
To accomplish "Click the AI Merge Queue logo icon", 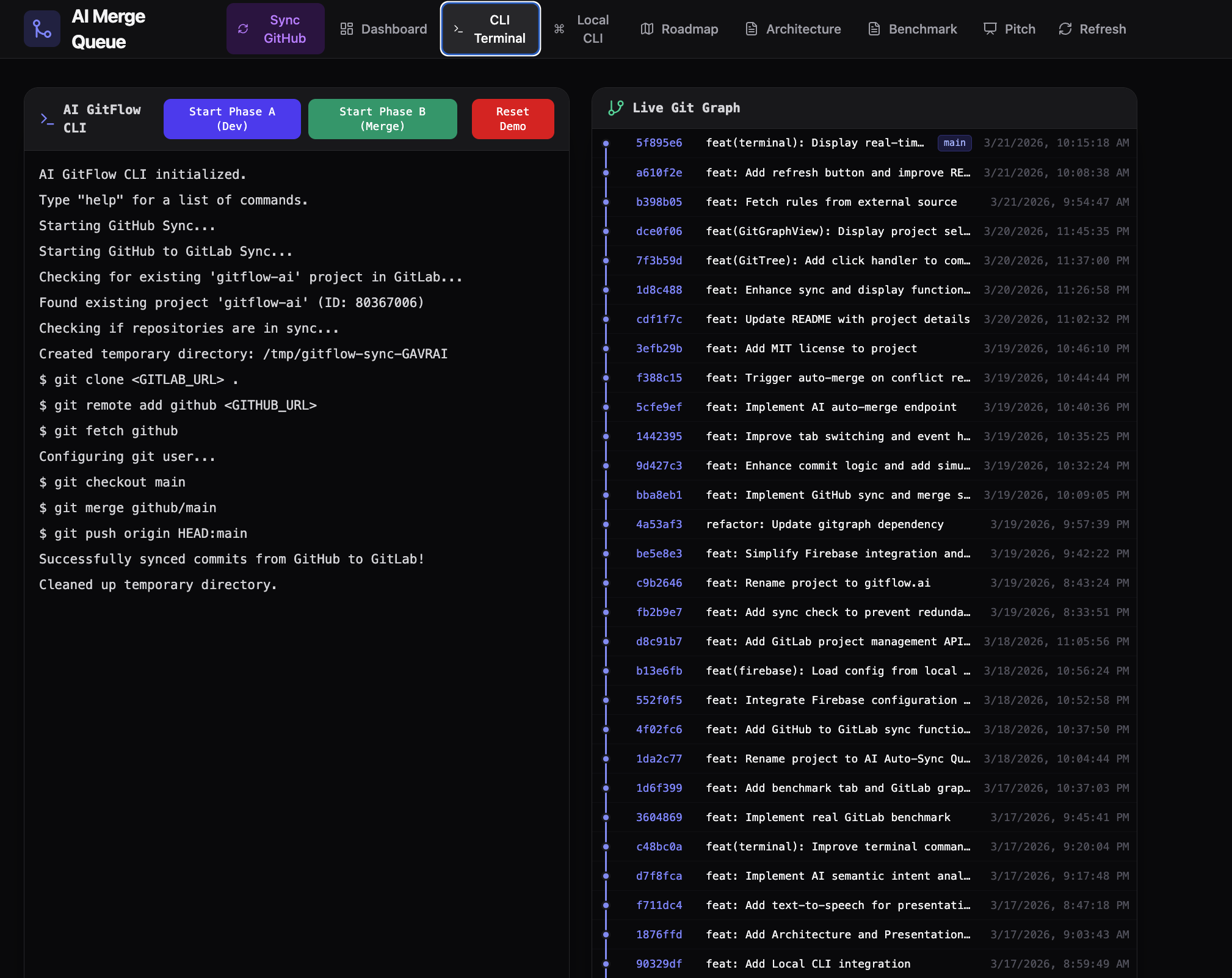I will [x=42, y=29].
